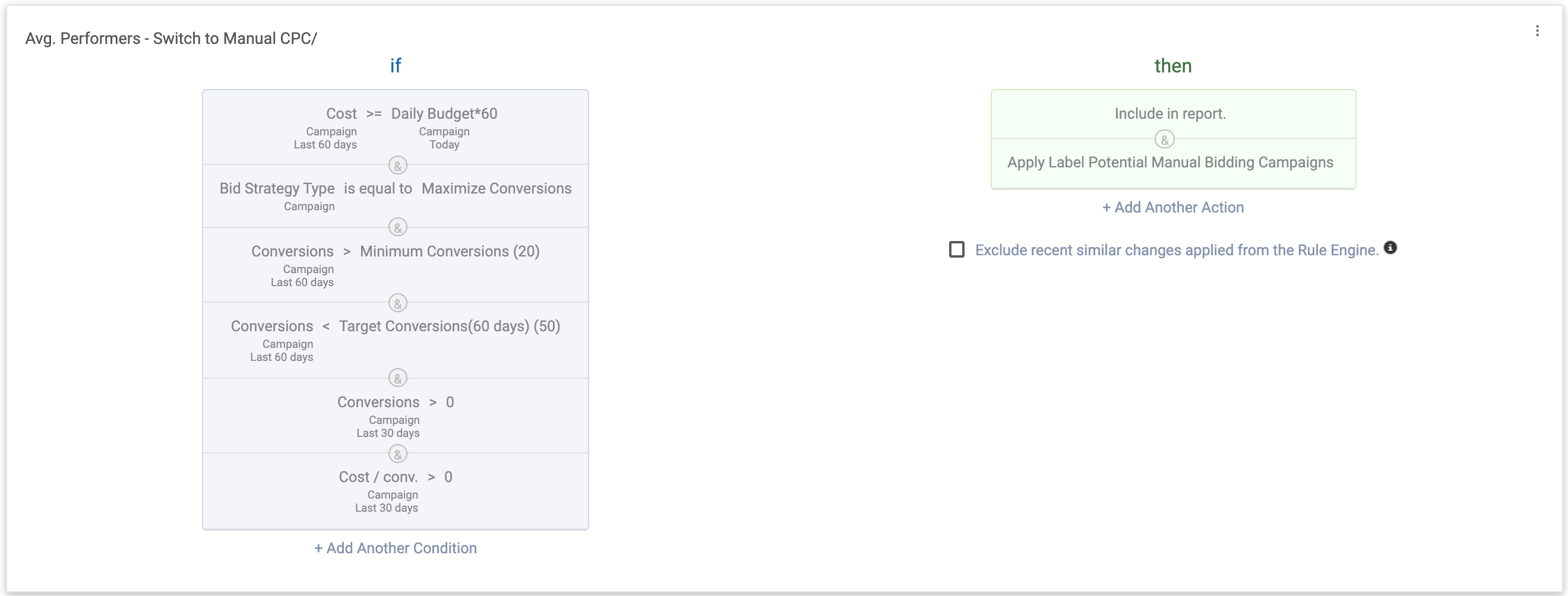Click Last 30 days under Conversions > 0

pos(388,433)
